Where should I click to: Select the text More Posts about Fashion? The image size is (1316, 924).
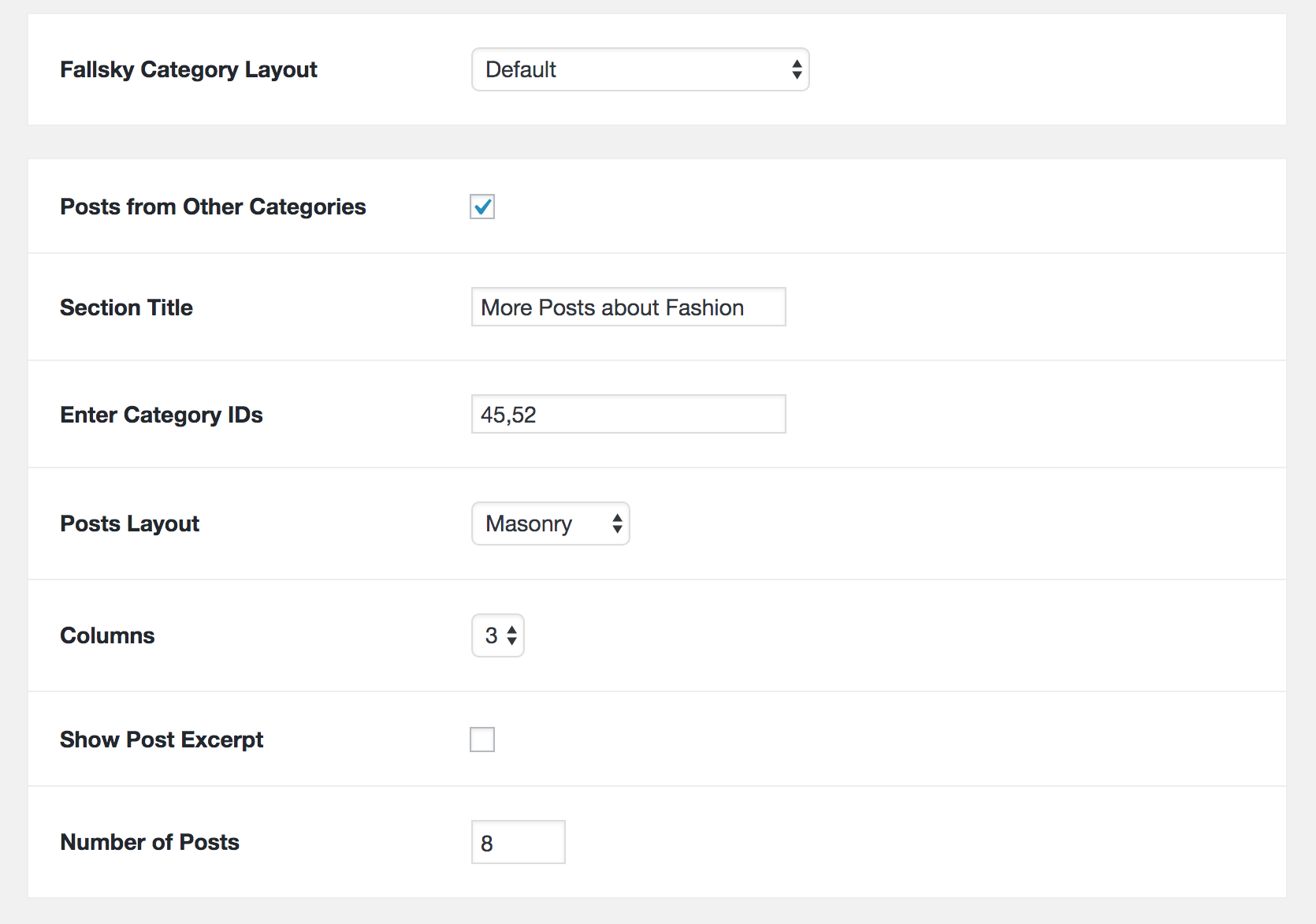(612, 307)
